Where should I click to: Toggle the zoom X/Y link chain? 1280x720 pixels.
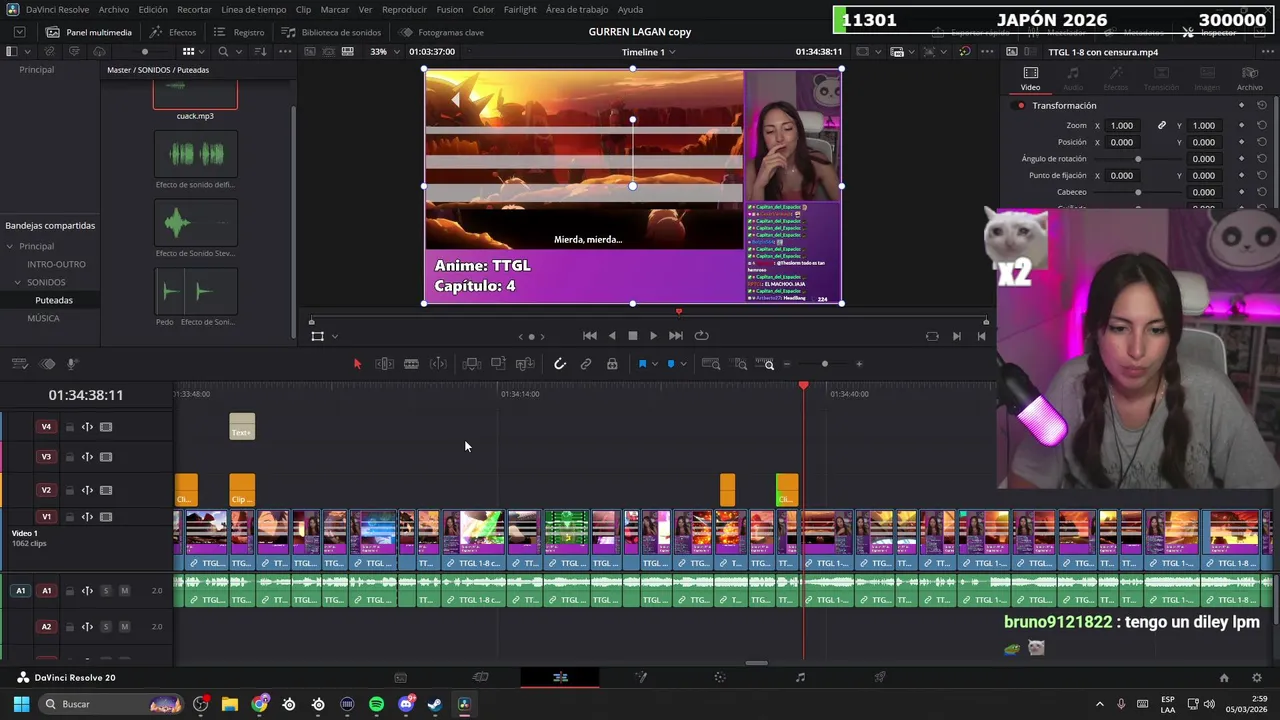click(x=1162, y=126)
